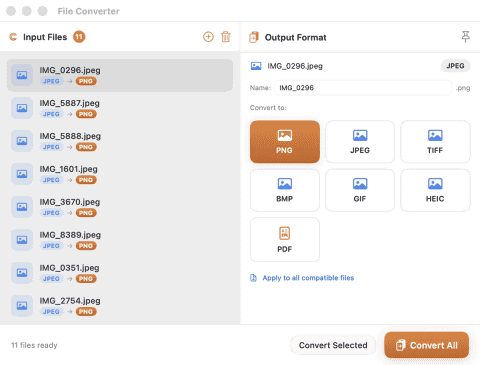Select the PNG output format
The image size is (480, 365).
pyautogui.click(x=285, y=142)
